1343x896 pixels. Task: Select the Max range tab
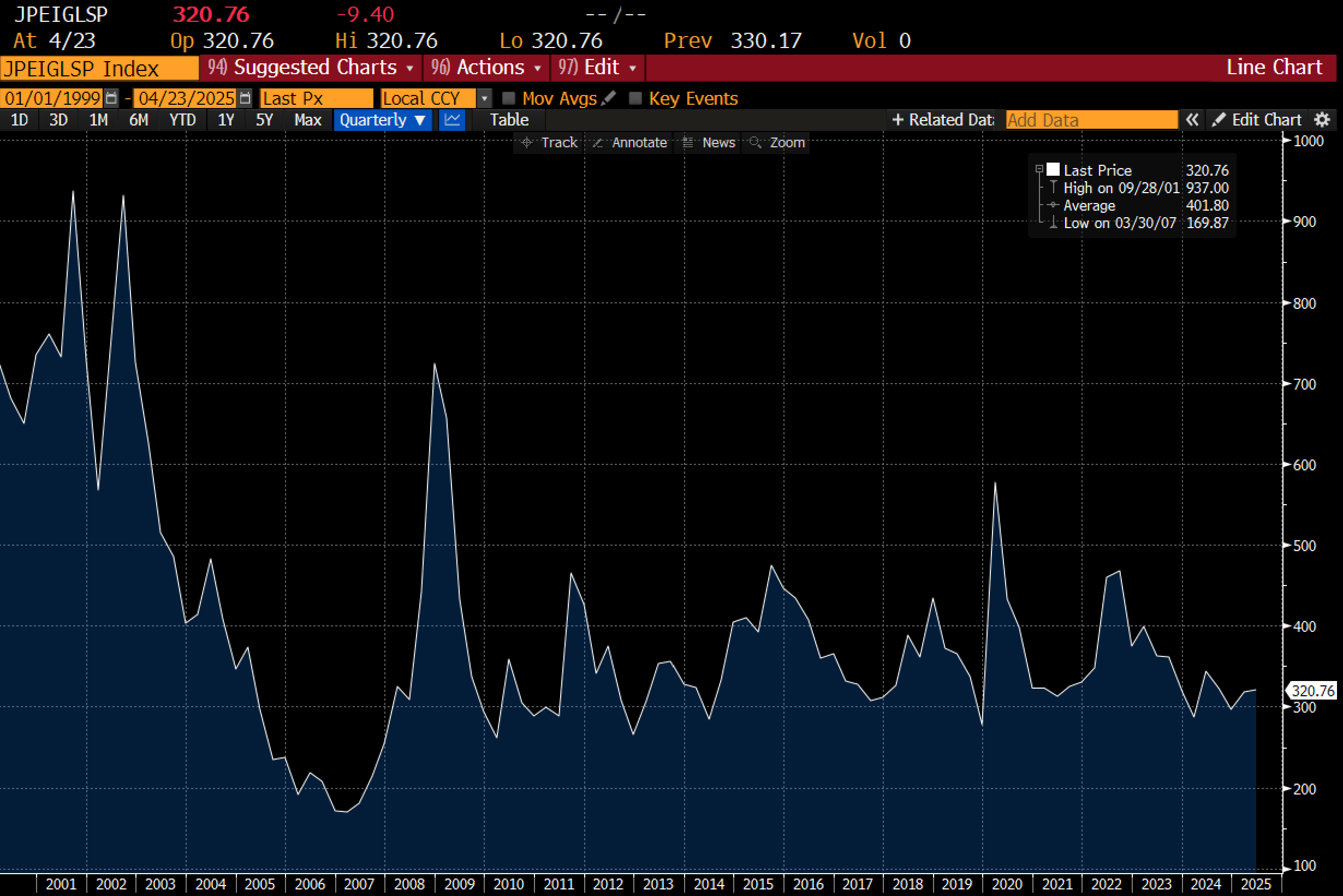pyautogui.click(x=307, y=120)
